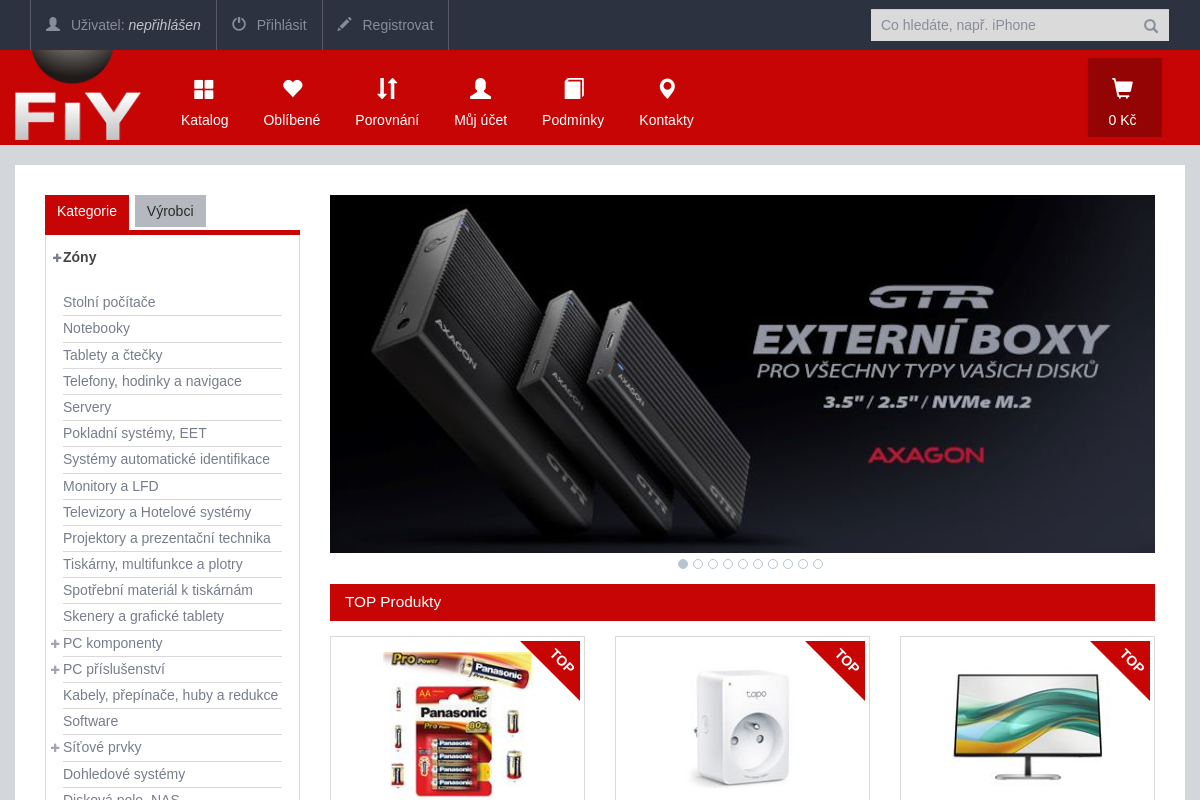Click the power icon next to Přihlásit
The width and height of the screenshot is (1200, 800).
239,24
